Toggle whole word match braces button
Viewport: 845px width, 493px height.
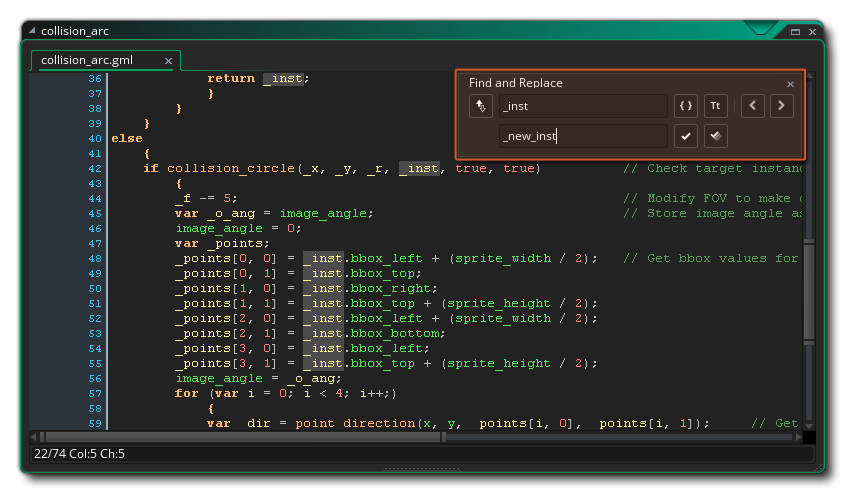(685, 106)
